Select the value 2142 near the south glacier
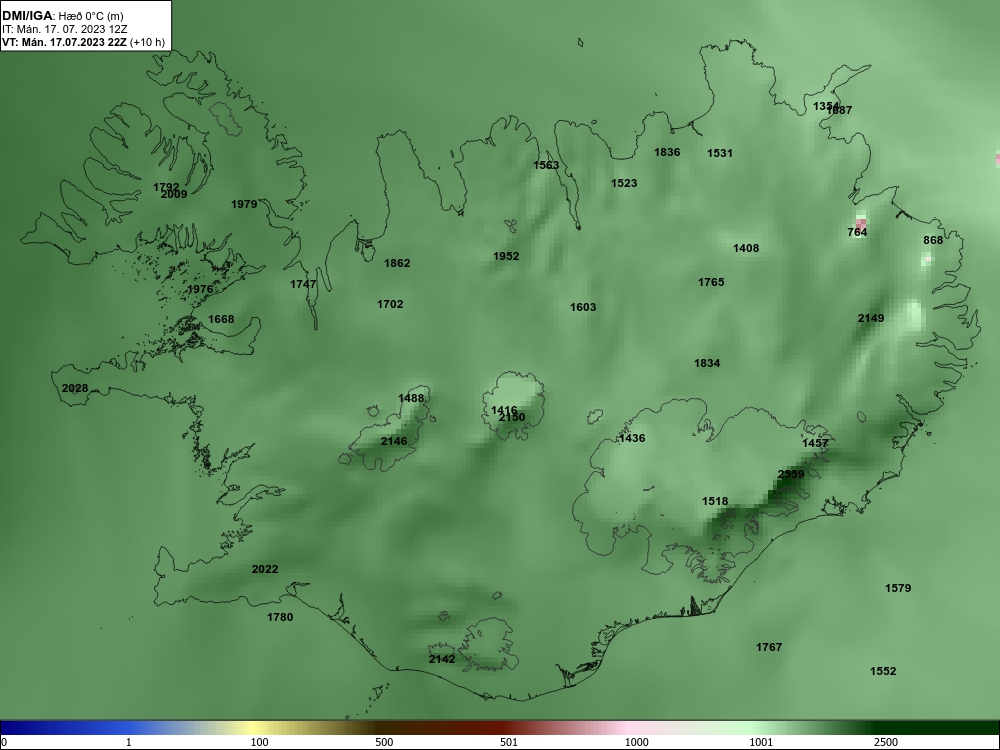The height and width of the screenshot is (750, 1000). 442,659
